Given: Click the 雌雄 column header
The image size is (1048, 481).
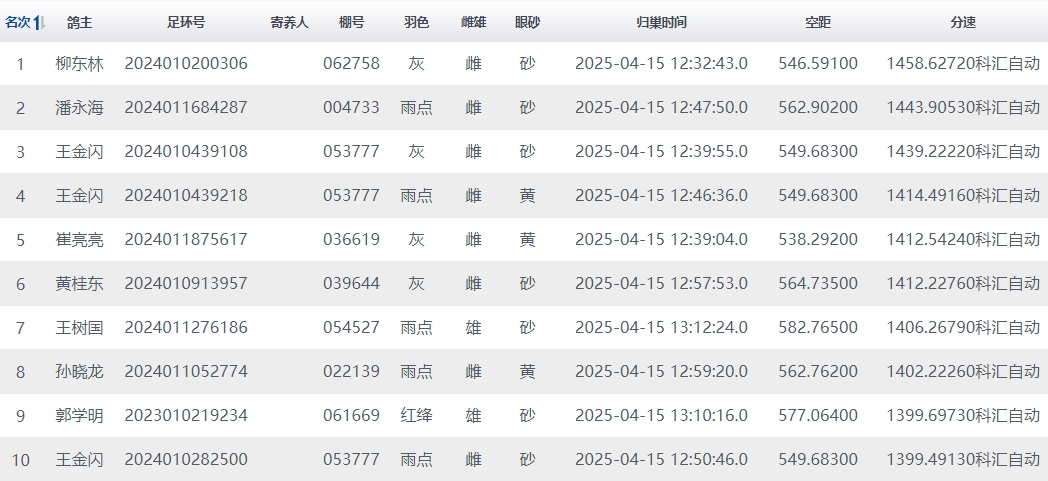Looking at the screenshot, I should (473, 22).
